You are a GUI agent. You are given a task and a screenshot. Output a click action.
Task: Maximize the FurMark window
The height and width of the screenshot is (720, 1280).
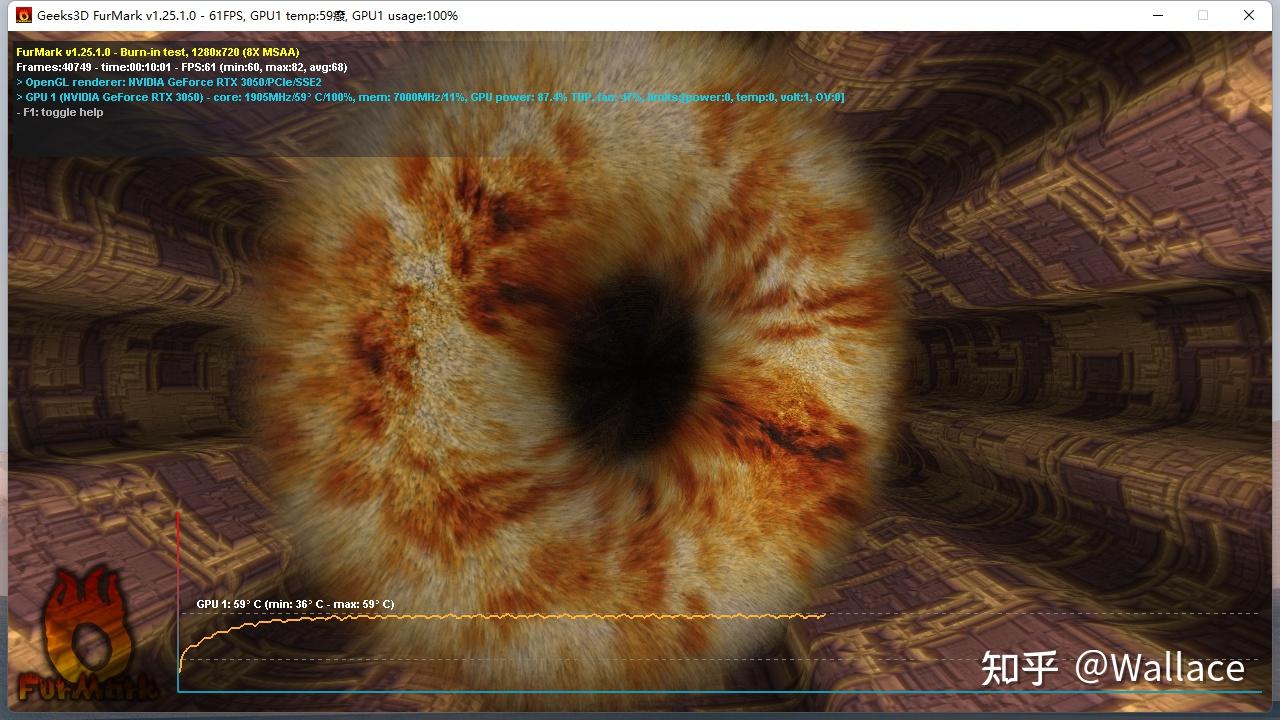click(x=1203, y=16)
